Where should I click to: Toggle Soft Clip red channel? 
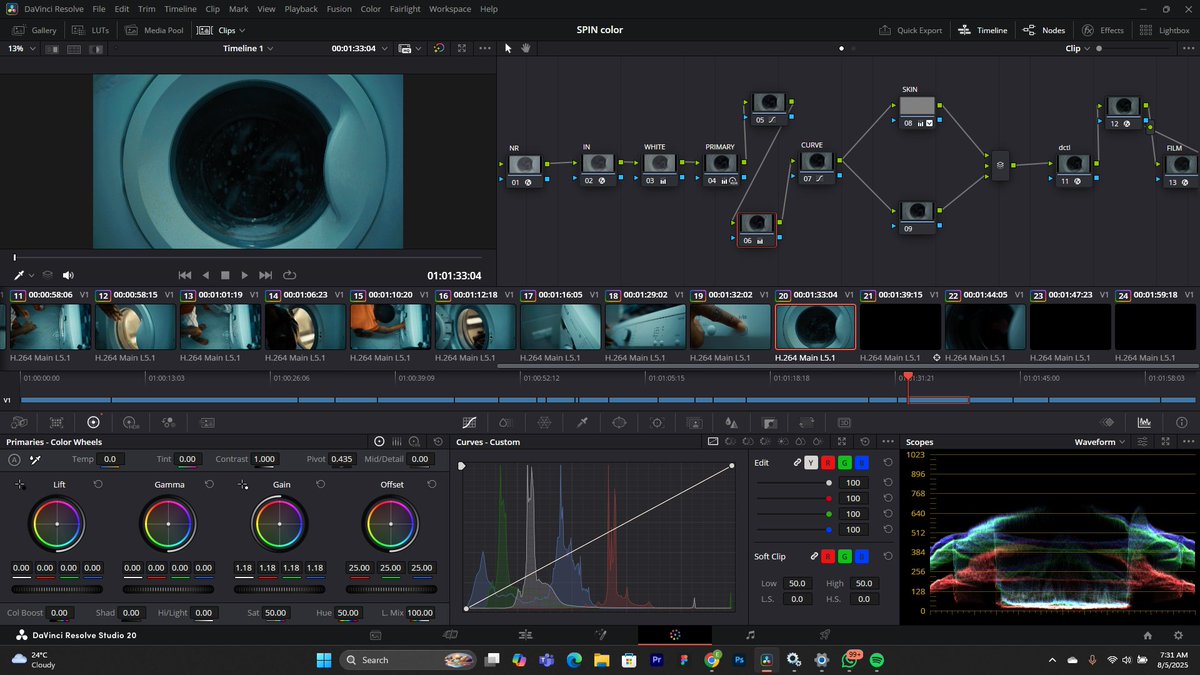tap(828, 556)
